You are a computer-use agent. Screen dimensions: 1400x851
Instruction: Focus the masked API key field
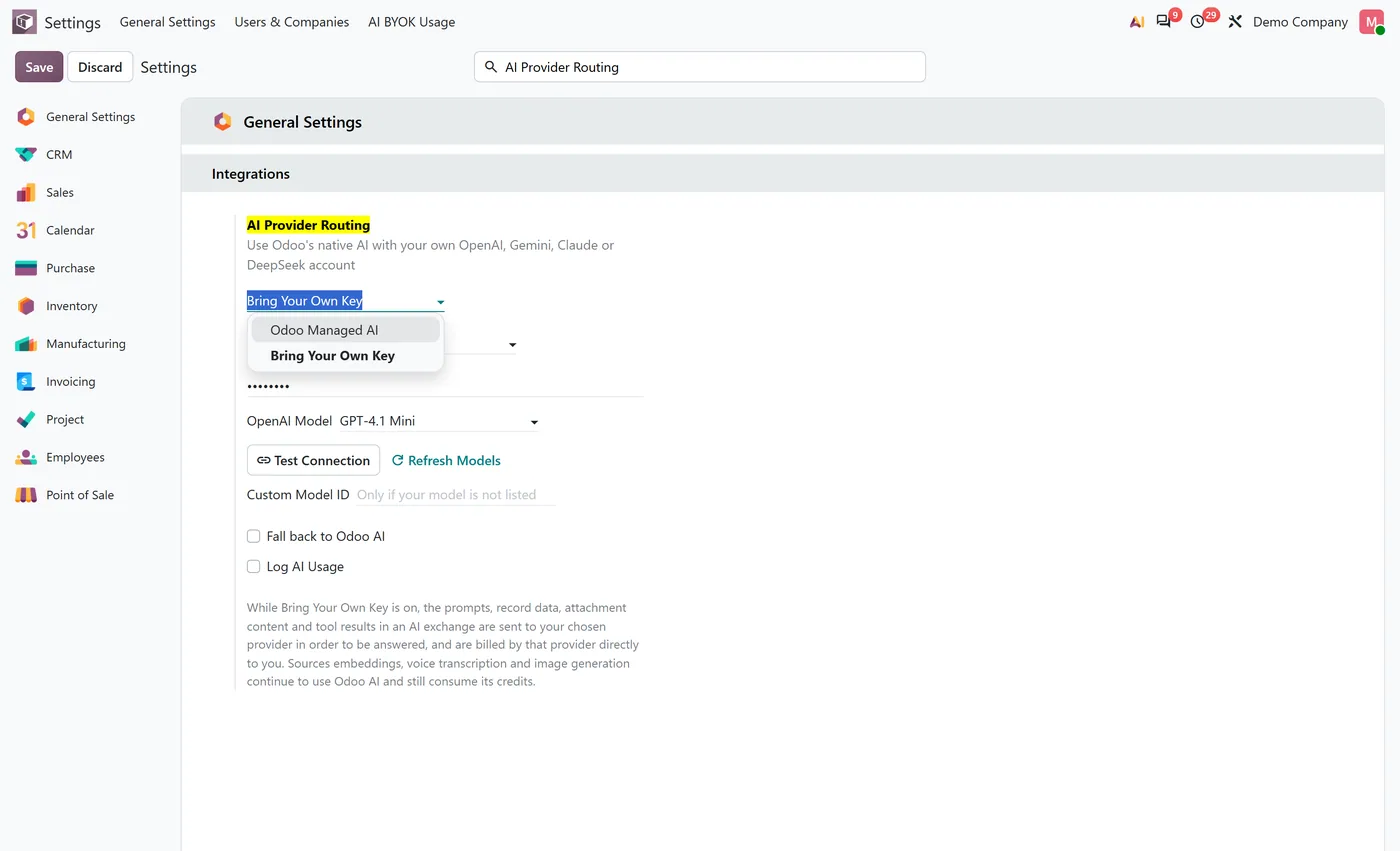(445, 386)
